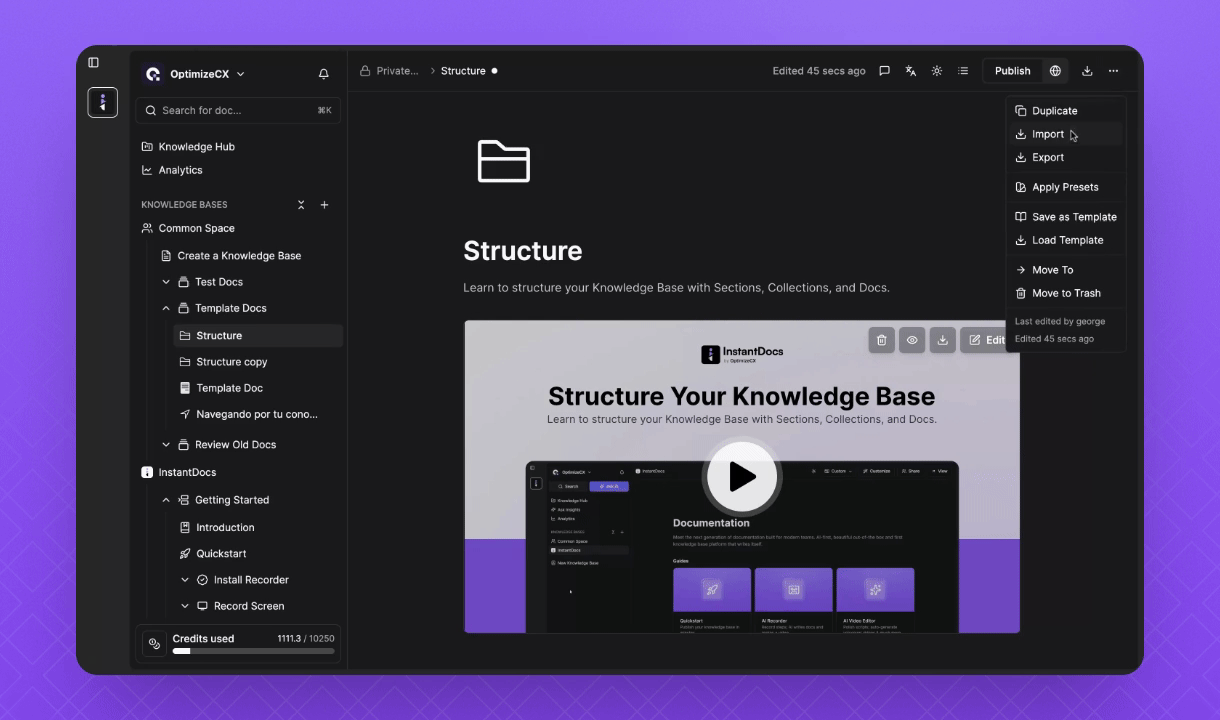This screenshot has height=720, width=1220.
Task: Click the Publish button
Action: (1012, 71)
